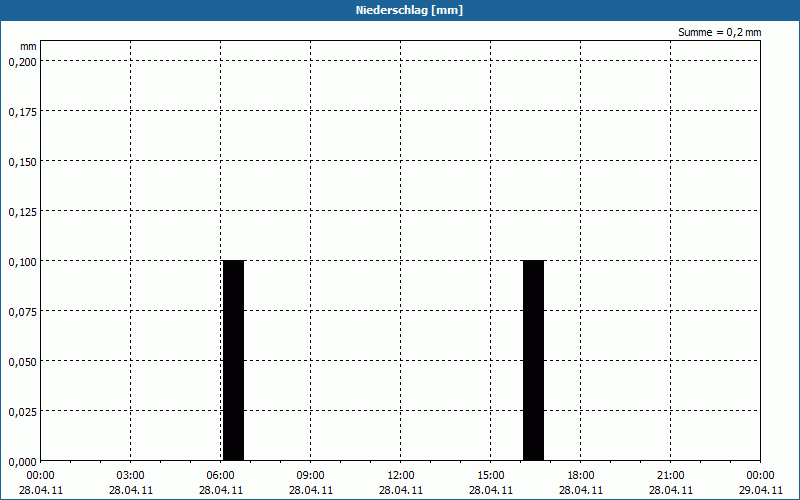Click the 21:00 time axis label
This screenshot has width=800, height=500.
(670, 475)
